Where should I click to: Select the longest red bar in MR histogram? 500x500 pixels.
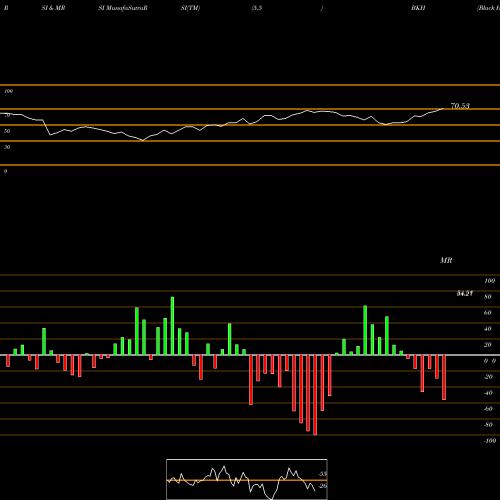click(315, 395)
